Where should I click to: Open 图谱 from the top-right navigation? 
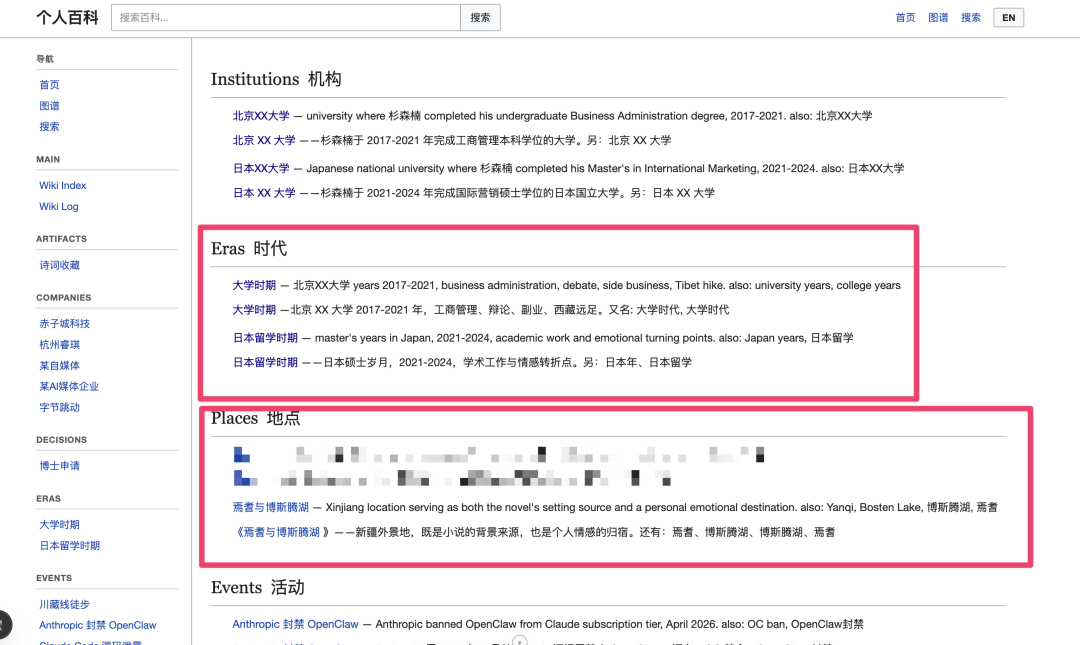point(938,17)
